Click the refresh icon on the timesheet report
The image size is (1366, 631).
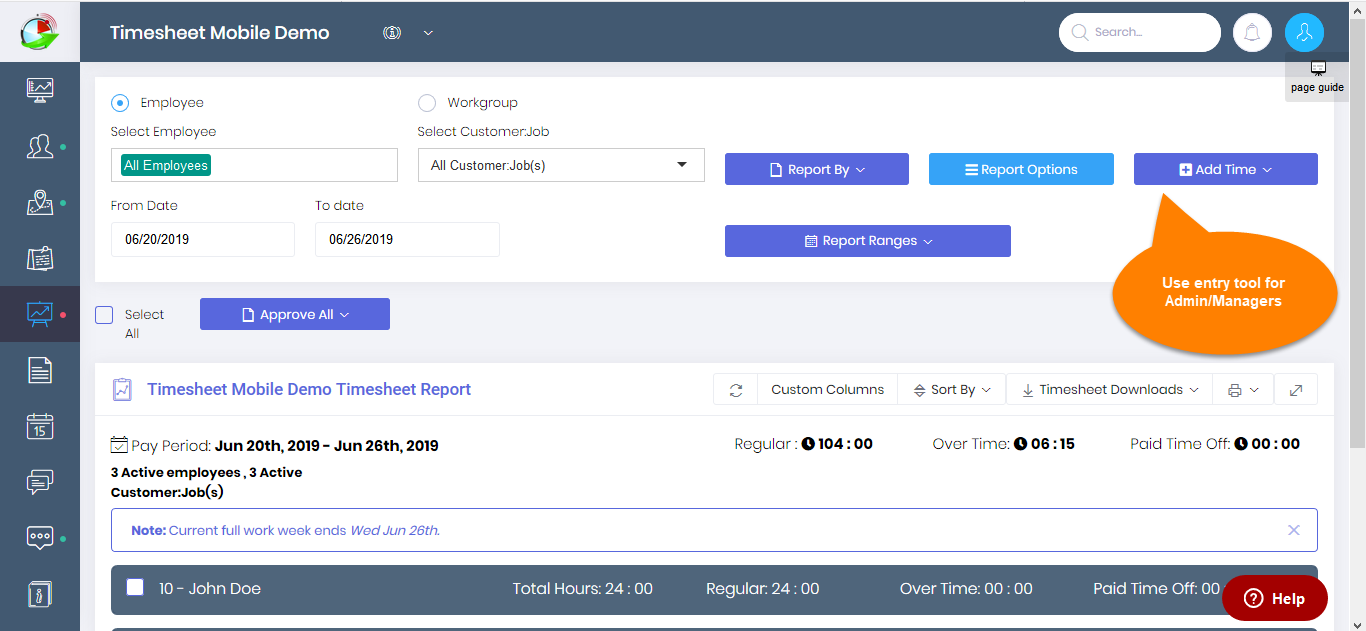coord(735,389)
